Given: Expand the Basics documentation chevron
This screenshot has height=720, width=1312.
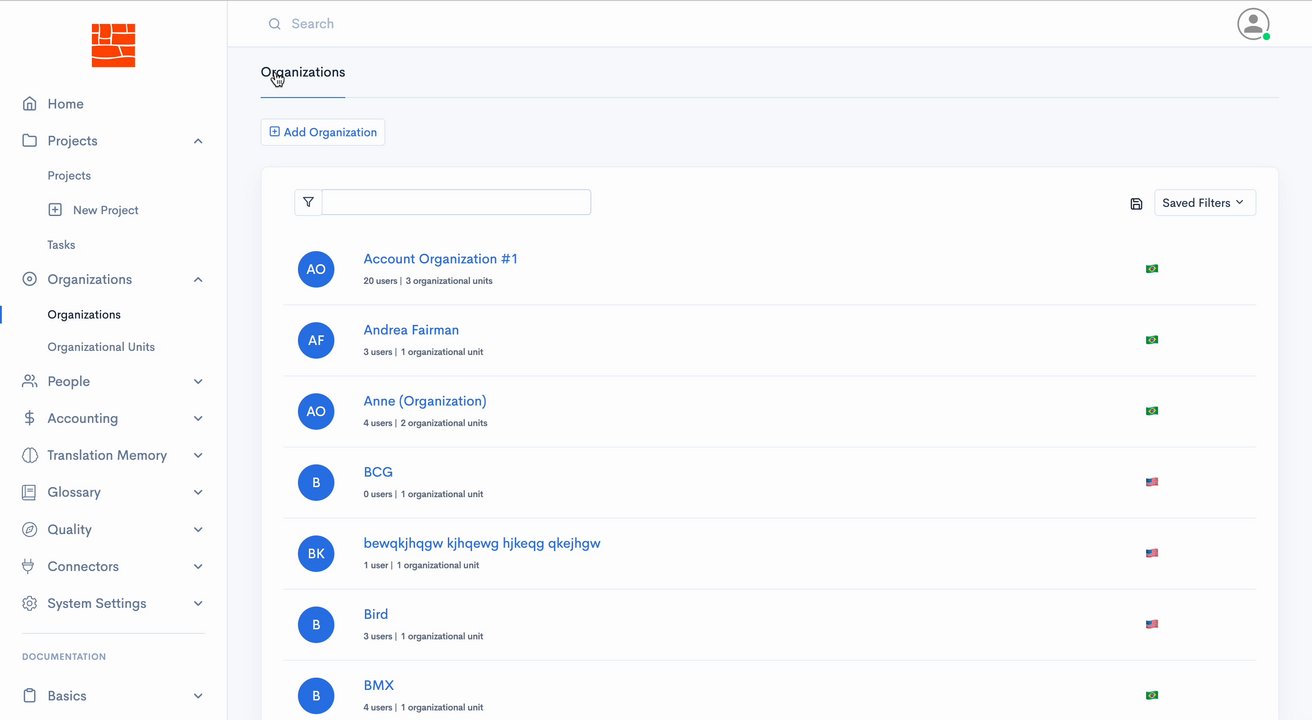Looking at the screenshot, I should pos(198,696).
